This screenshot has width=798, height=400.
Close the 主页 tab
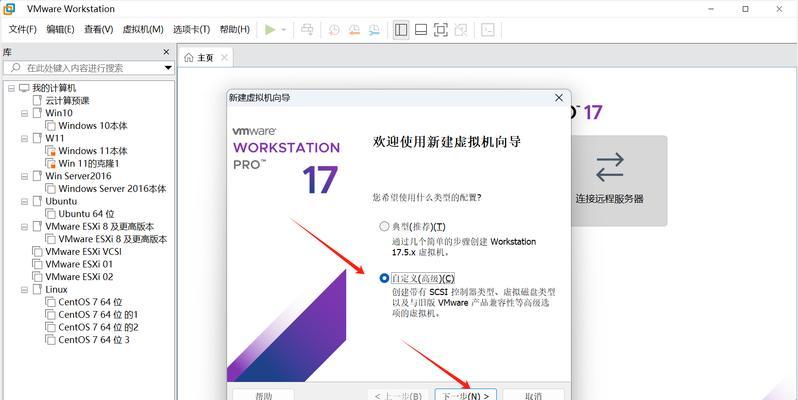coord(224,58)
